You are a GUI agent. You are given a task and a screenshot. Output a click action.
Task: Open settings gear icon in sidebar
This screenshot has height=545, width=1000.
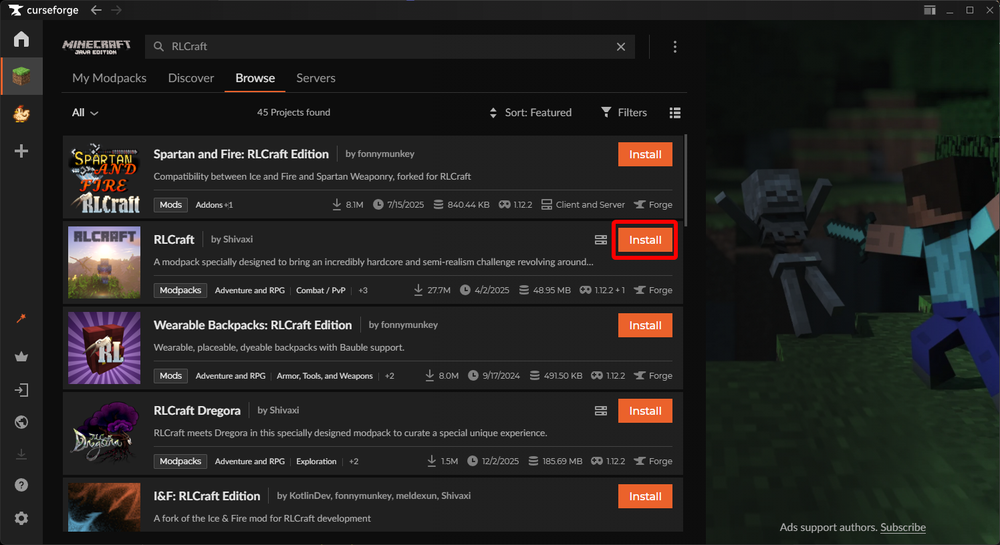(21, 518)
